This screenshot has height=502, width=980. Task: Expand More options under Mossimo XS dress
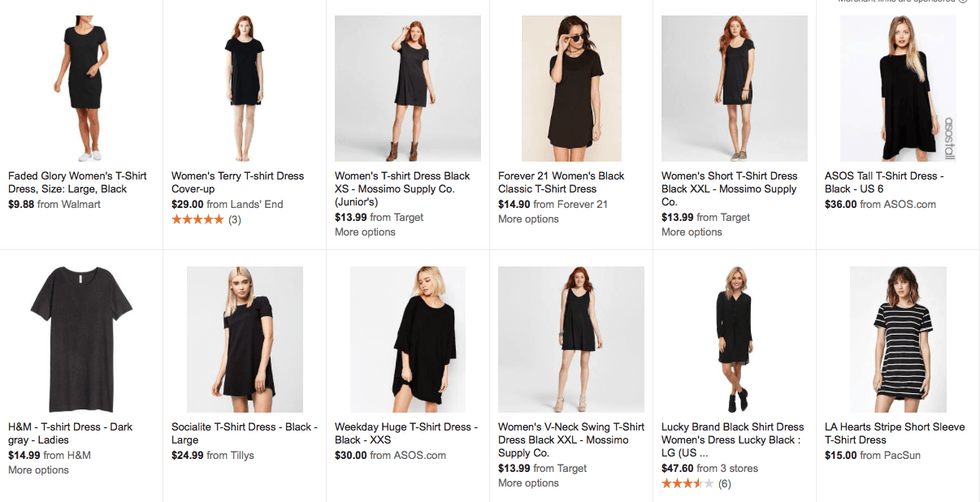click(365, 232)
